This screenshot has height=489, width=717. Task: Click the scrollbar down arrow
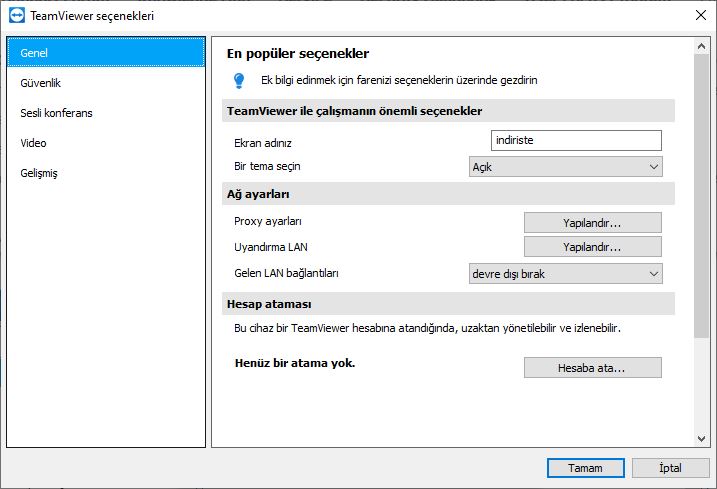(701, 438)
